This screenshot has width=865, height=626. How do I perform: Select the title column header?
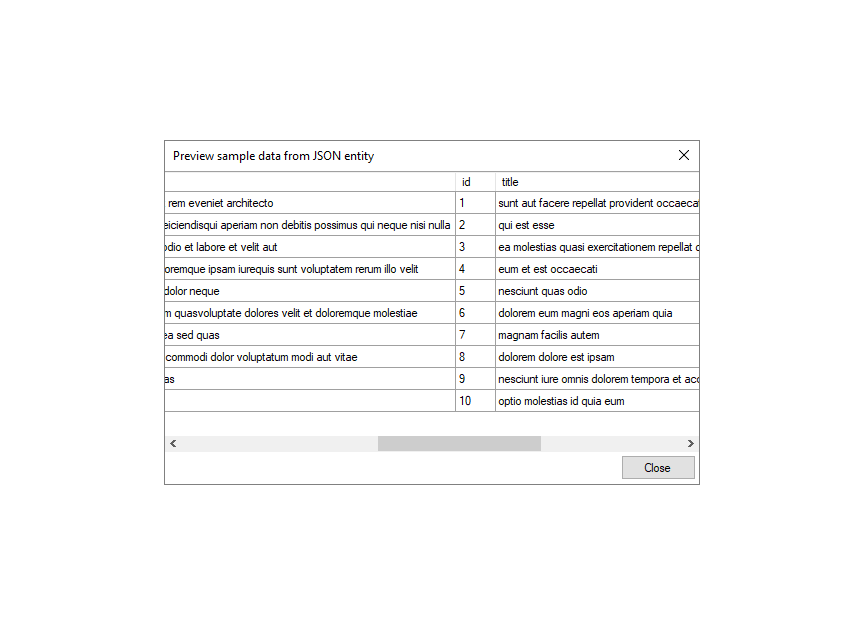pyautogui.click(x=596, y=182)
